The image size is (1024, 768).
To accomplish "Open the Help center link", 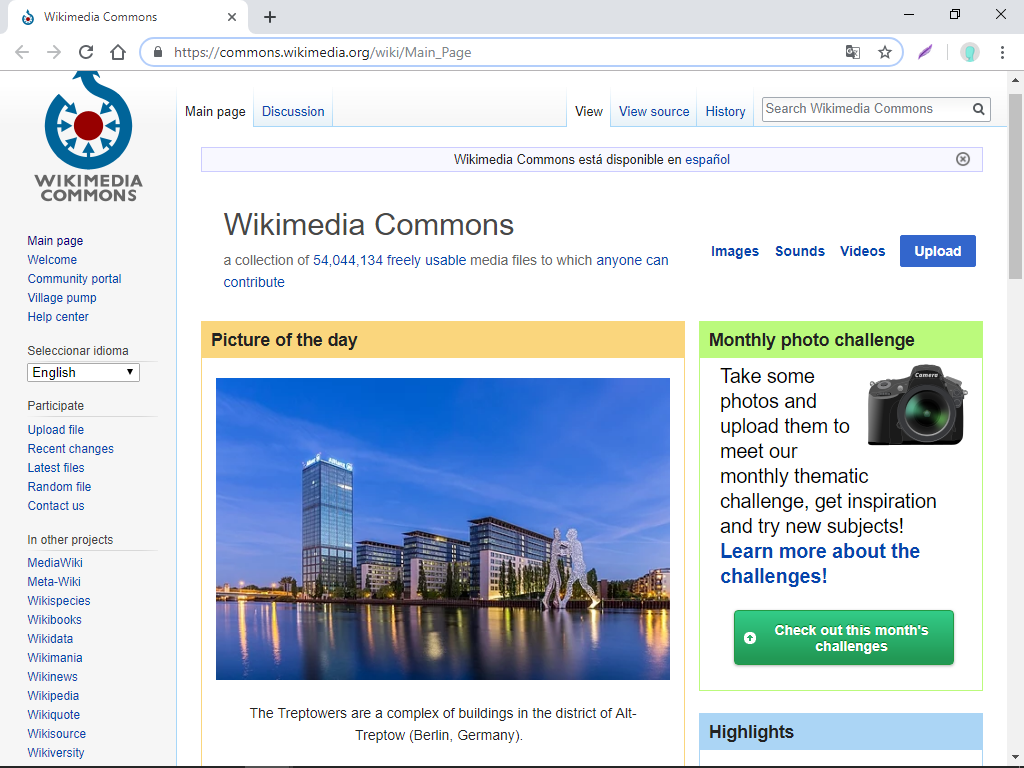I will pyautogui.click(x=58, y=316).
